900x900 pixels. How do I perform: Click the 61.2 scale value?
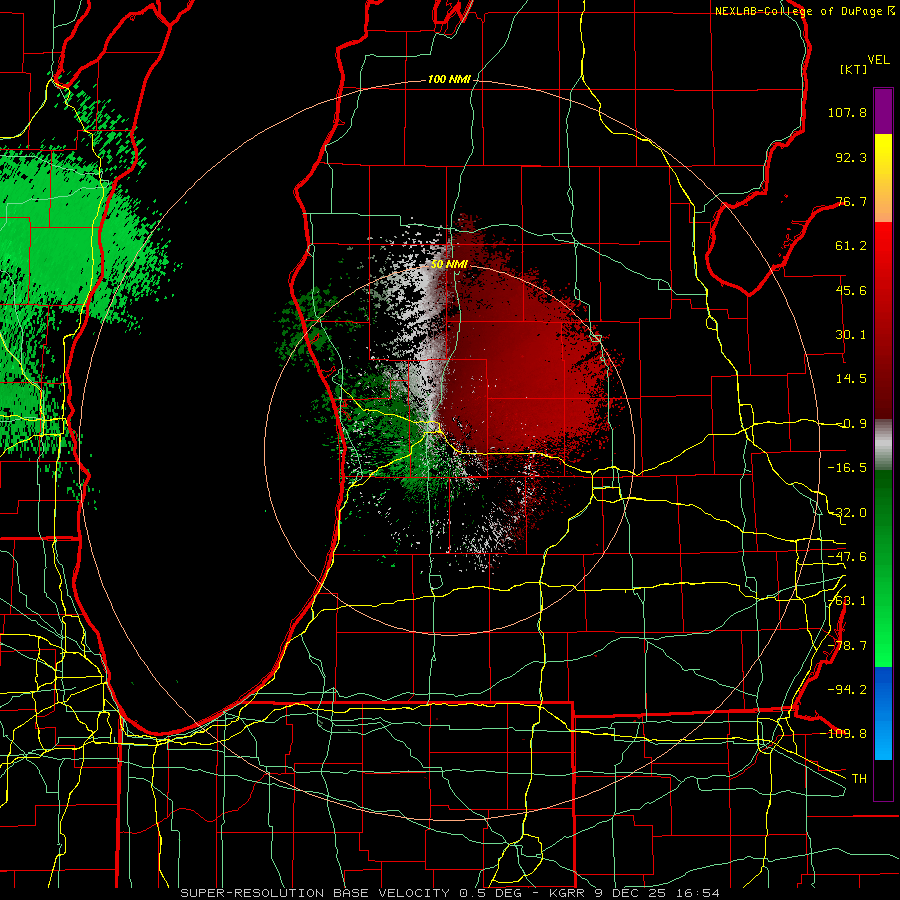851,246
